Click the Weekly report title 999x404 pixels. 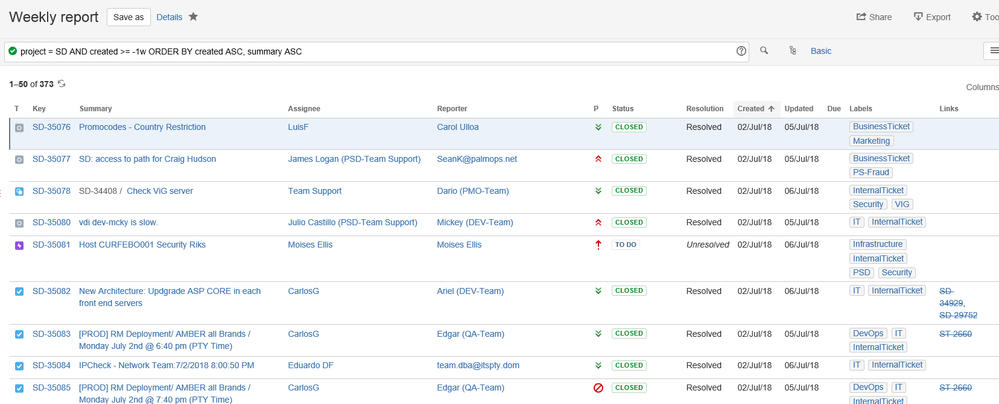click(54, 17)
